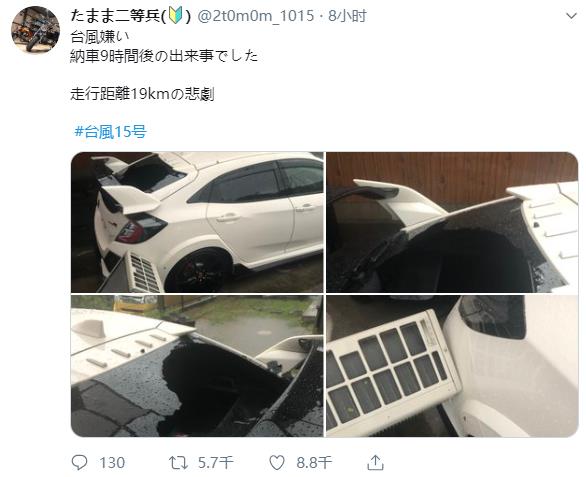The image size is (586, 477).
Task: Click the 5.7千 retweet count
Action: [216, 463]
